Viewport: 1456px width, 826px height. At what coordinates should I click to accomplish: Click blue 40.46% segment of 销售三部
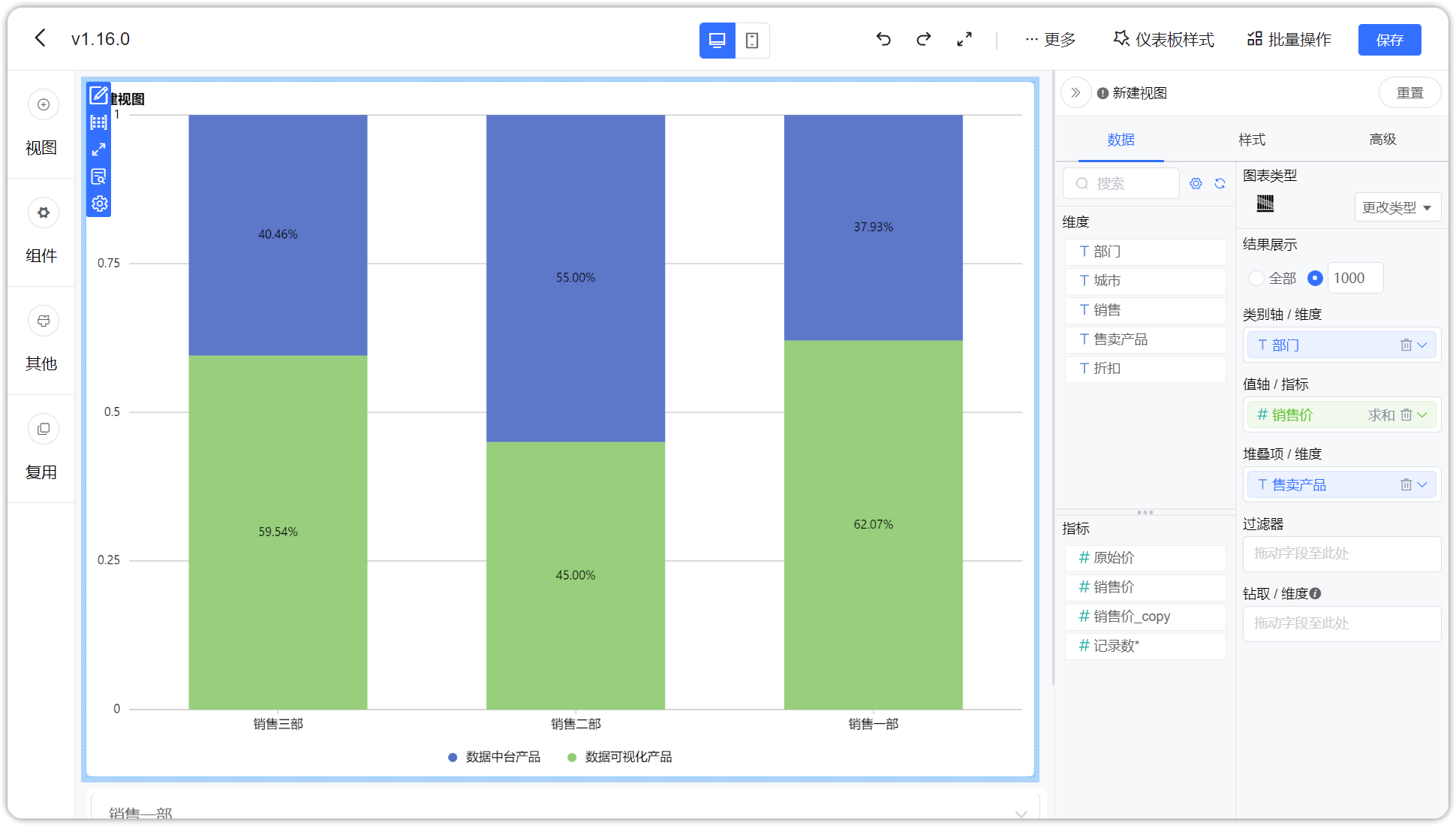(278, 235)
